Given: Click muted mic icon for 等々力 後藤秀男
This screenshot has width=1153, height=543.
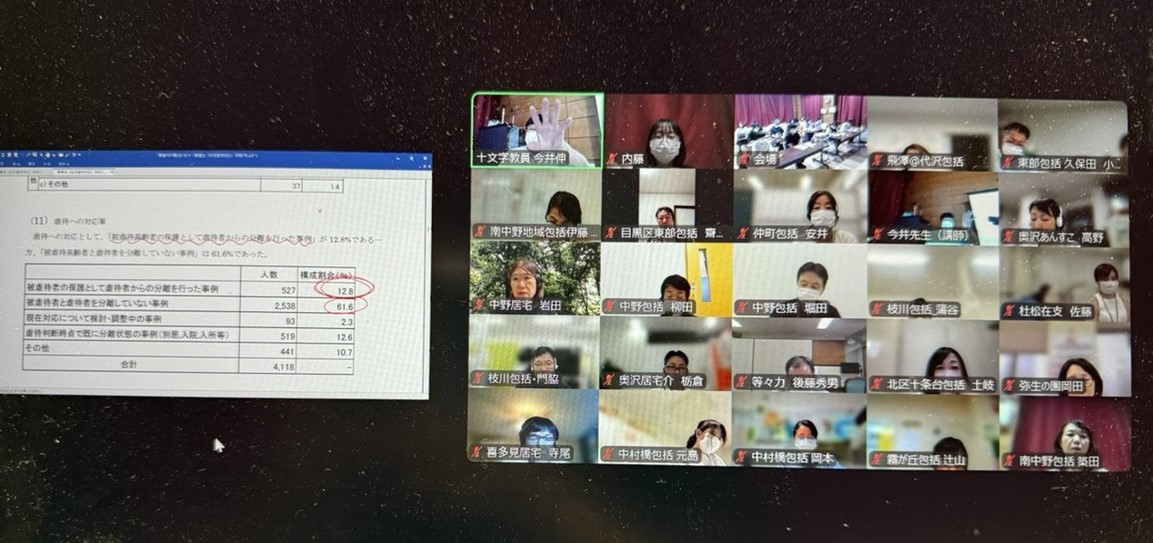Looking at the screenshot, I should tap(743, 381).
